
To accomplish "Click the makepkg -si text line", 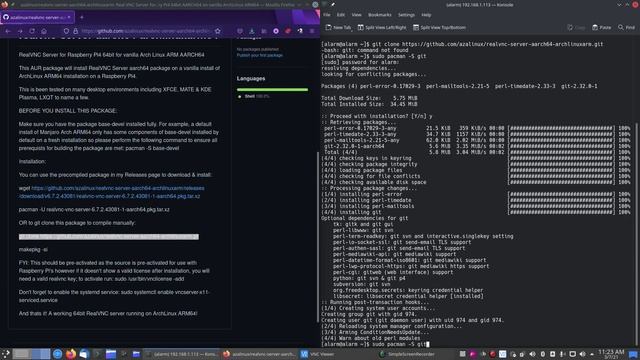I will (x=33, y=249).
